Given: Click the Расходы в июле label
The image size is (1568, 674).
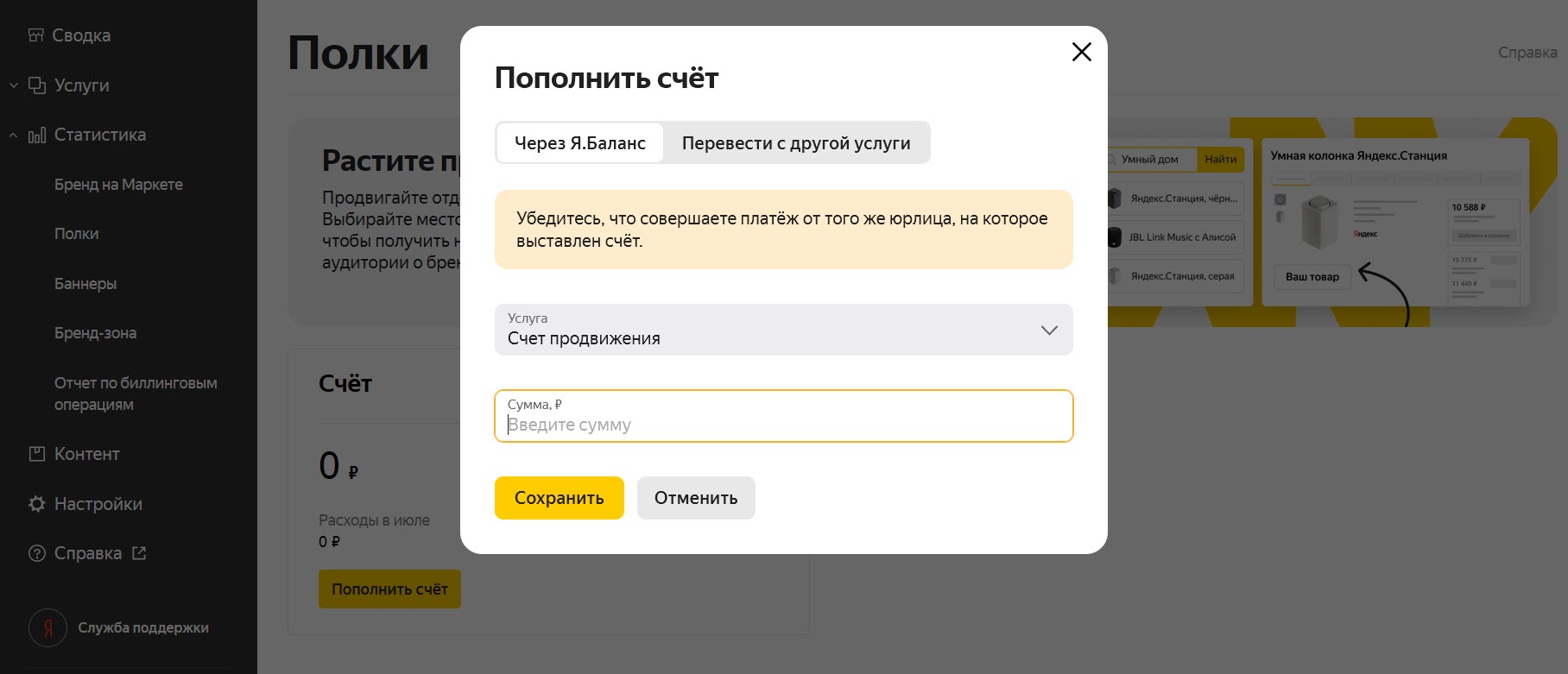Looking at the screenshot, I should (x=374, y=520).
